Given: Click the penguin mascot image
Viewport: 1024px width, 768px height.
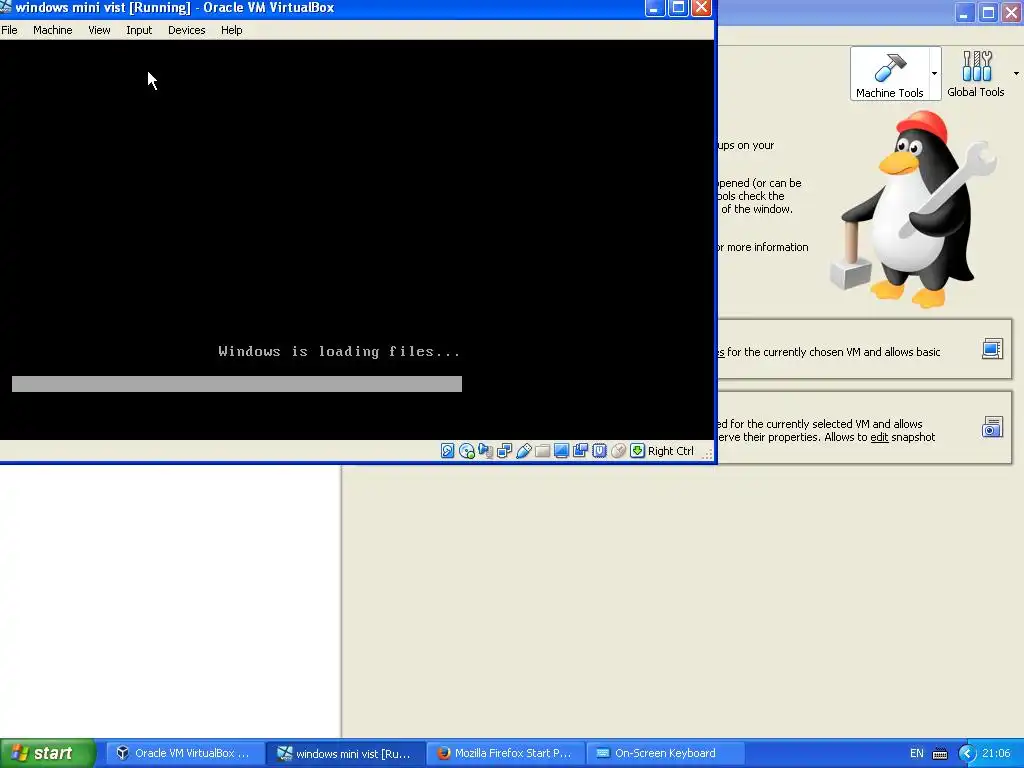Looking at the screenshot, I should pyautogui.click(x=913, y=210).
